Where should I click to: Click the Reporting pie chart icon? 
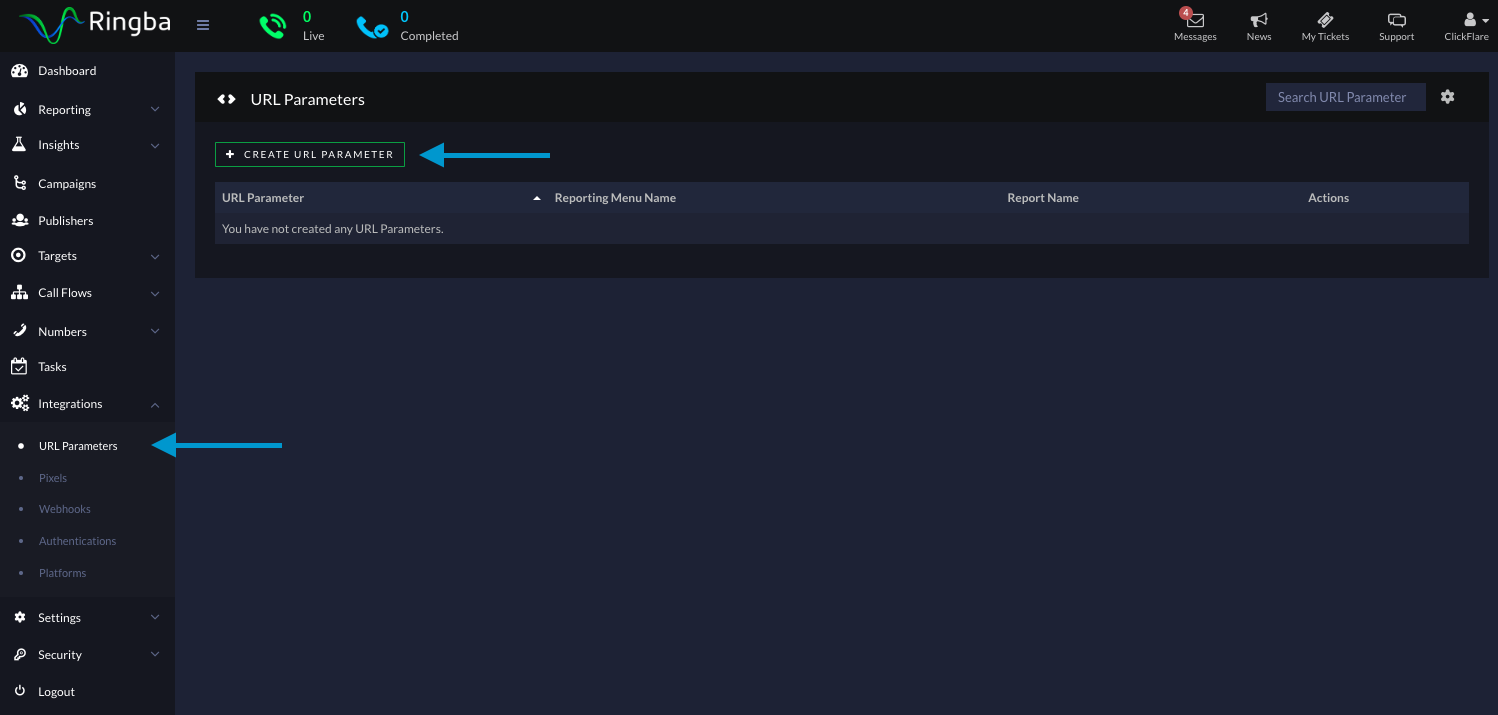pos(19,109)
